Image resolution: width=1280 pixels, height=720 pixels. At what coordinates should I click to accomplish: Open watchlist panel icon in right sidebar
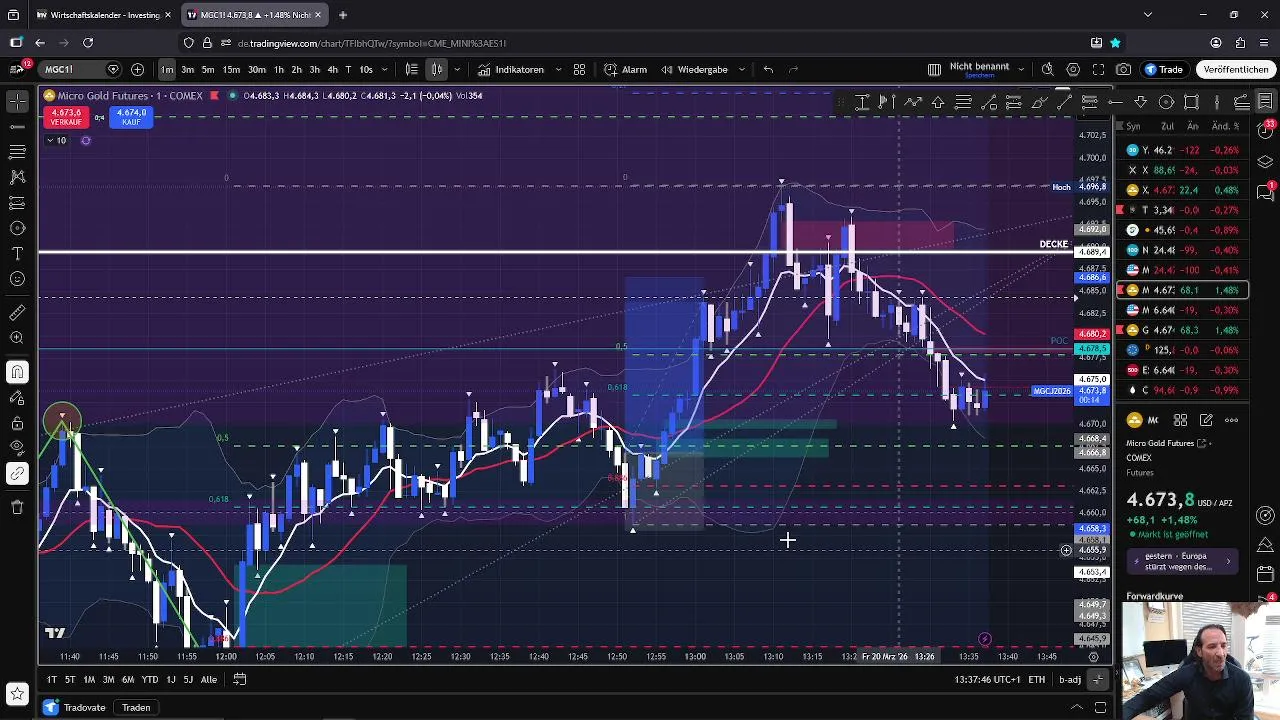(1265, 102)
